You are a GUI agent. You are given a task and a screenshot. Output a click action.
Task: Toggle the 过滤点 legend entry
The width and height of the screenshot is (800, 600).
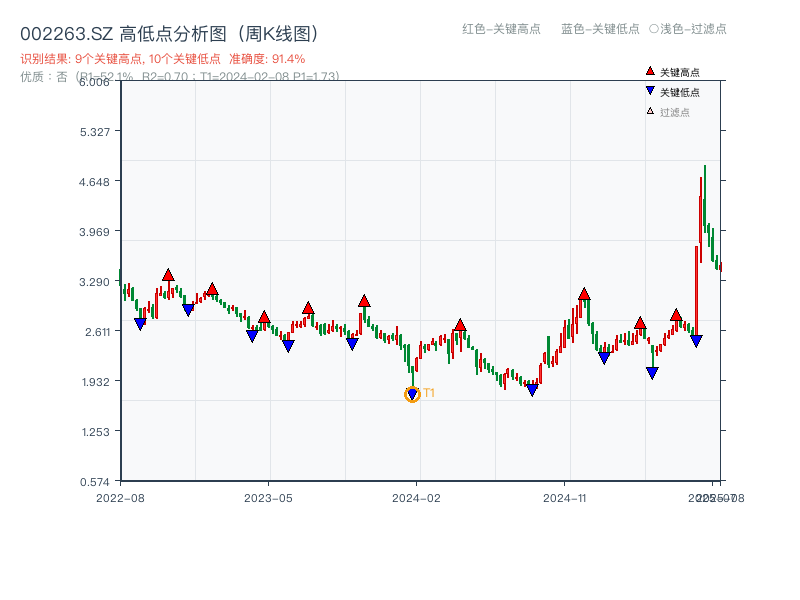(x=668, y=112)
